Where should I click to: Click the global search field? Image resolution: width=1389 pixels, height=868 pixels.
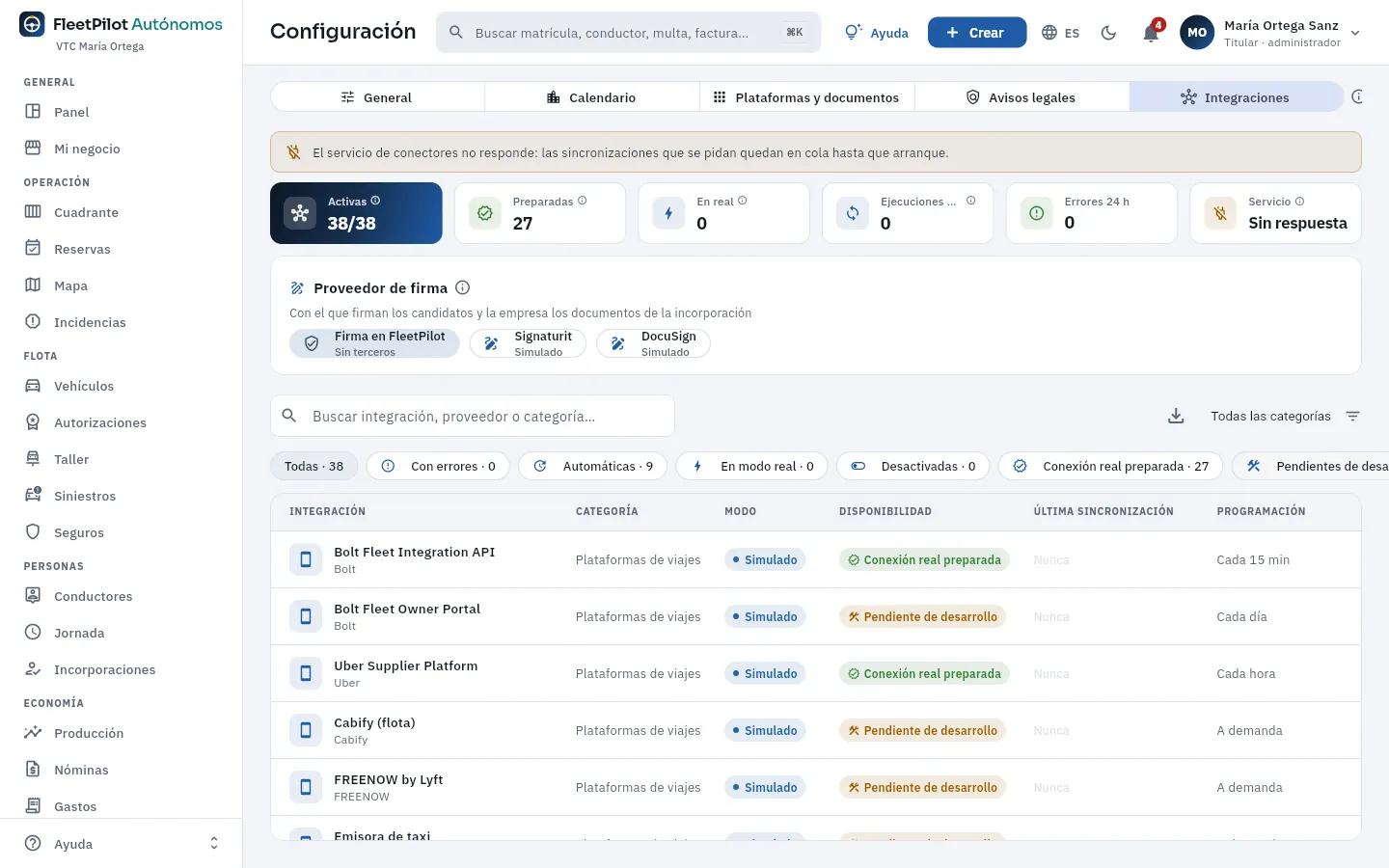click(x=628, y=33)
